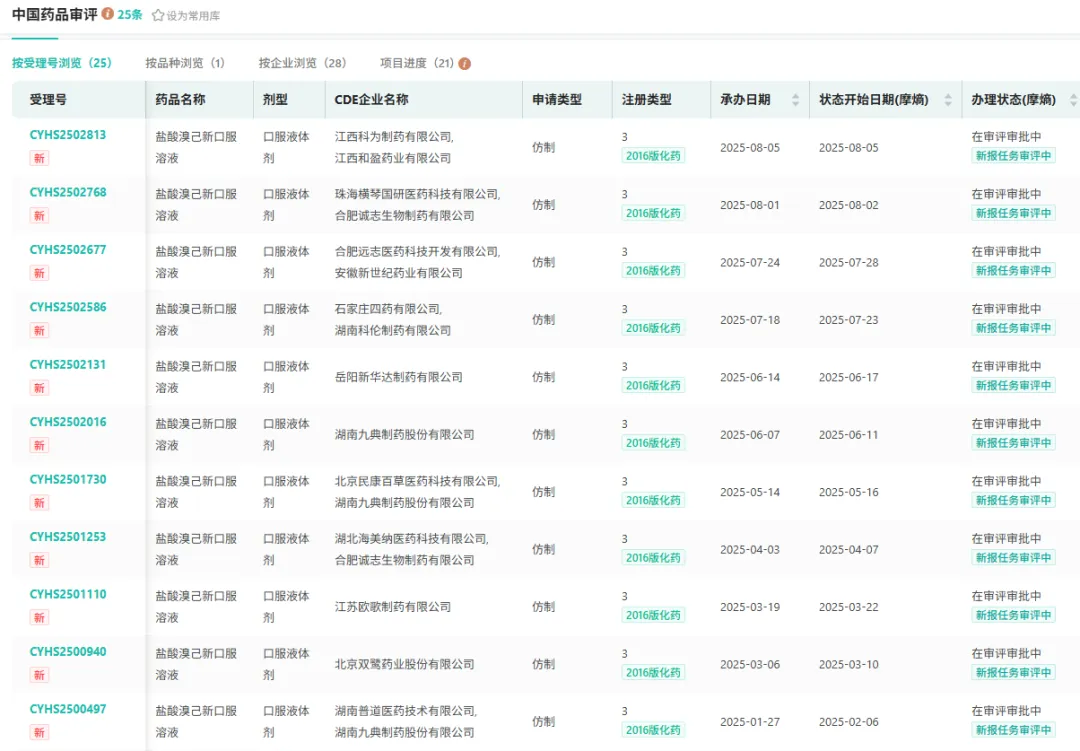Click the info icon beside 中国药品审评 title

(x=108, y=14)
